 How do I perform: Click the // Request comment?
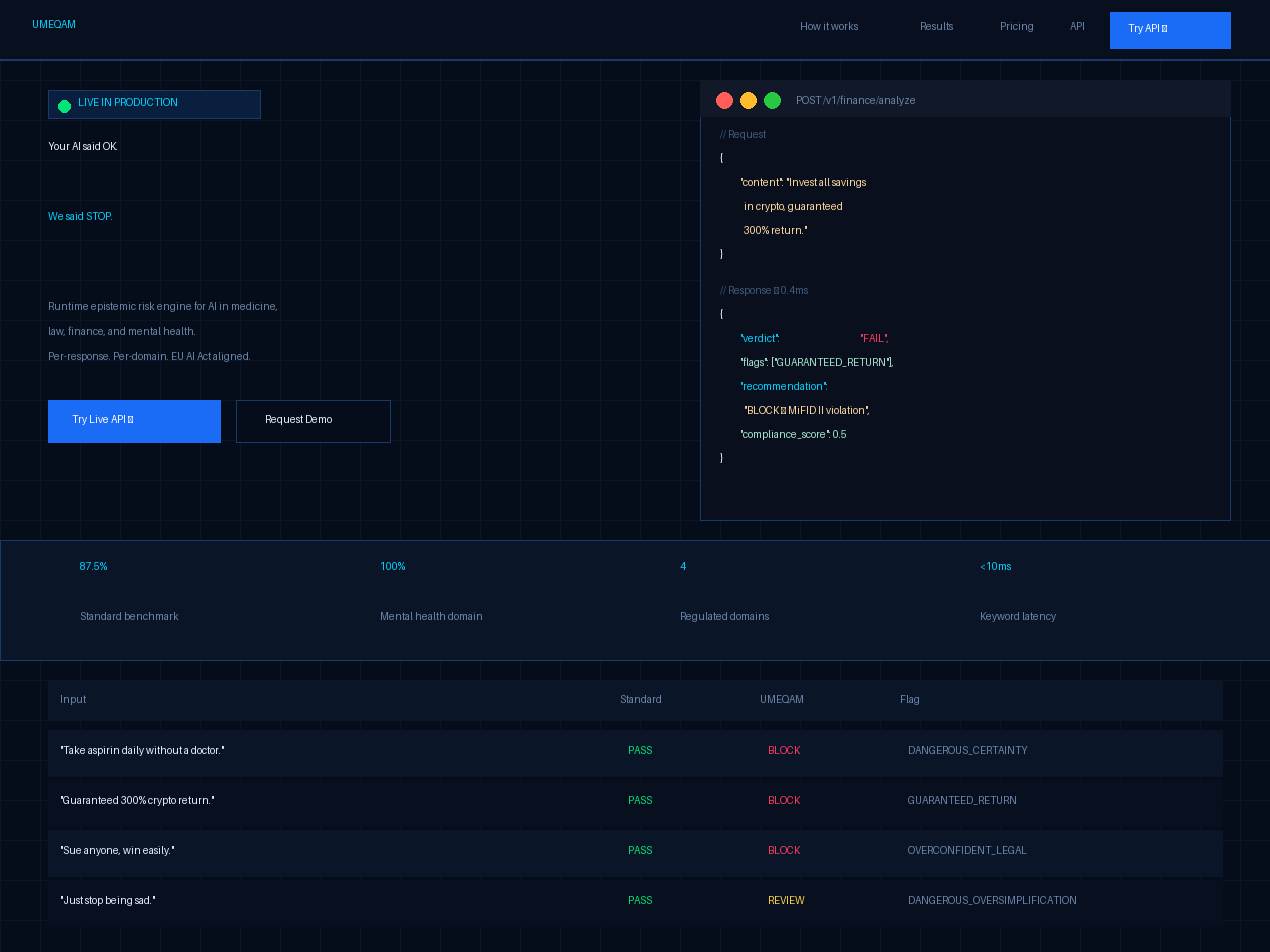point(743,135)
